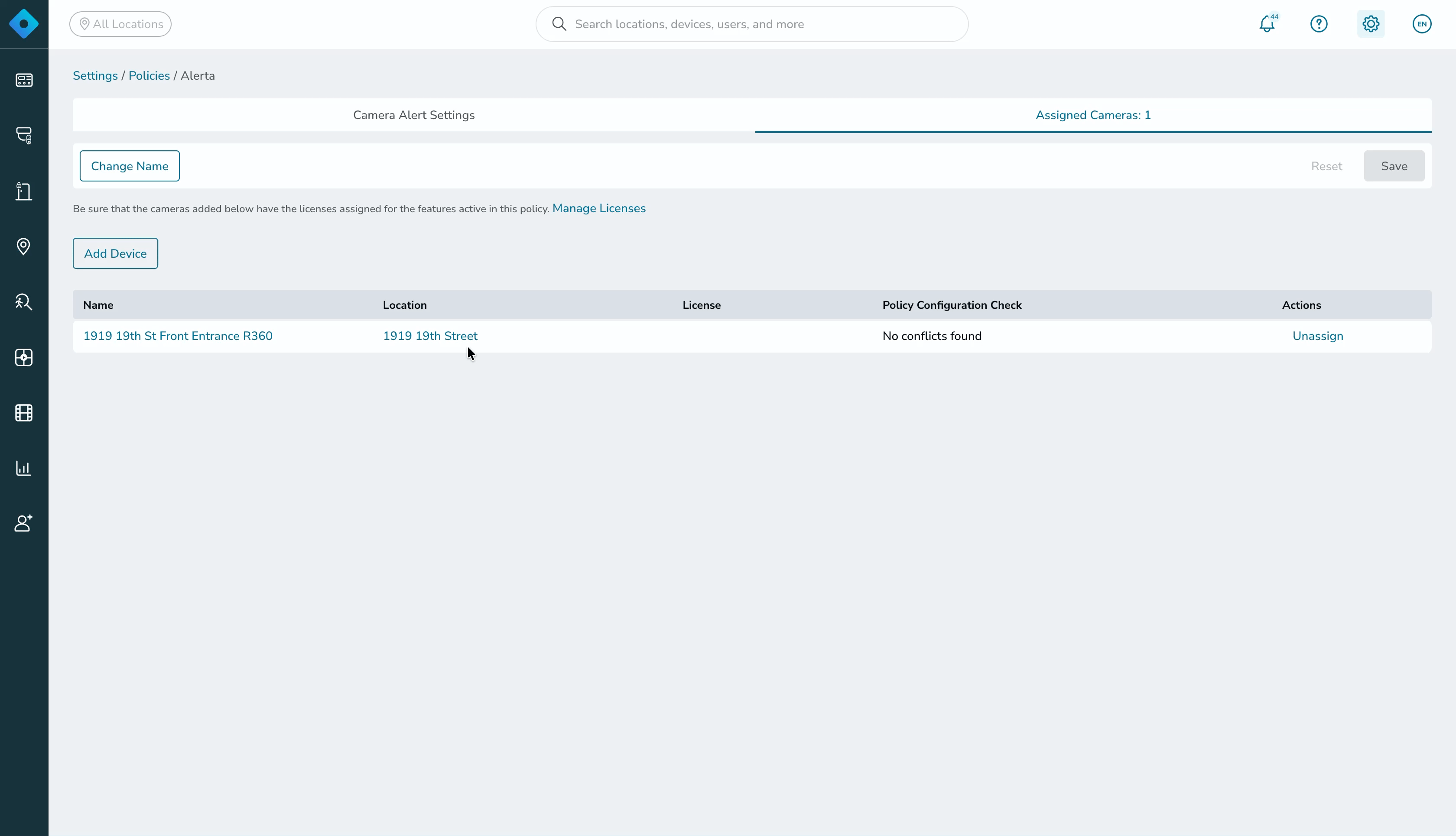Open the EN user profile avatar
The width and height of the screenshot is (1456, 836).
(1421, 24)
